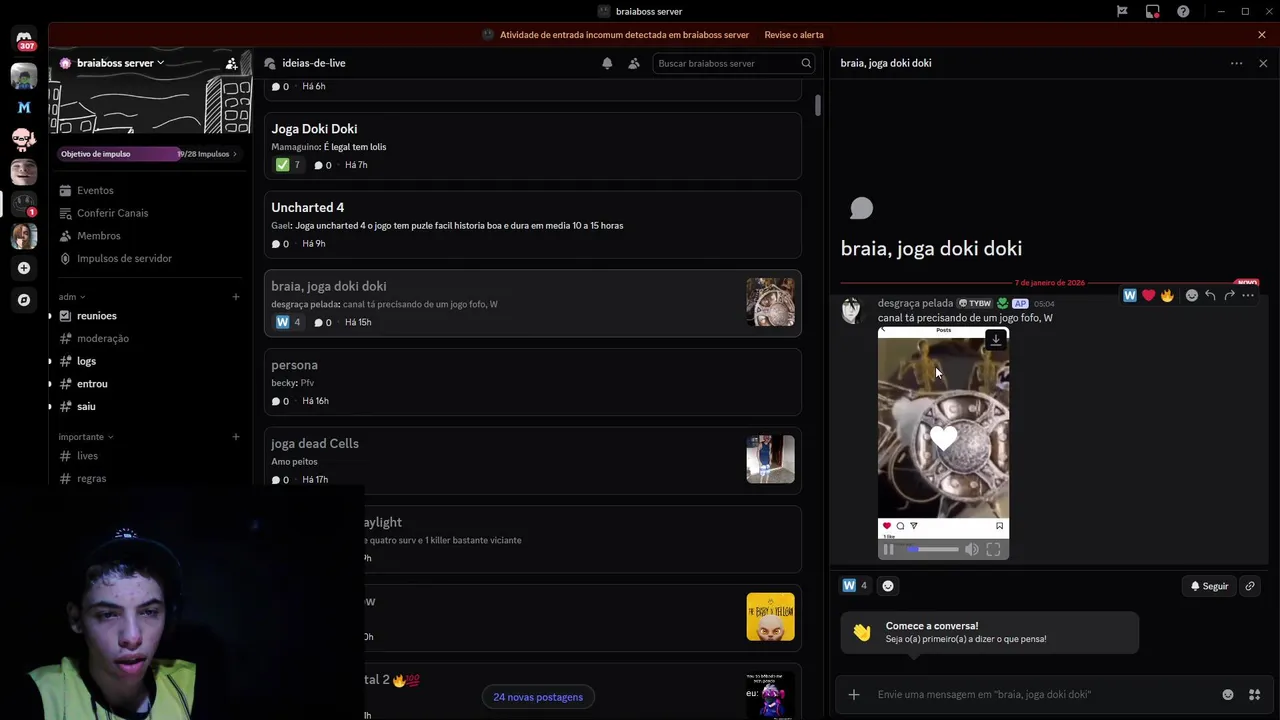Open attachment plus button in message box
The image size is (1280, 720).
[854, 694]
